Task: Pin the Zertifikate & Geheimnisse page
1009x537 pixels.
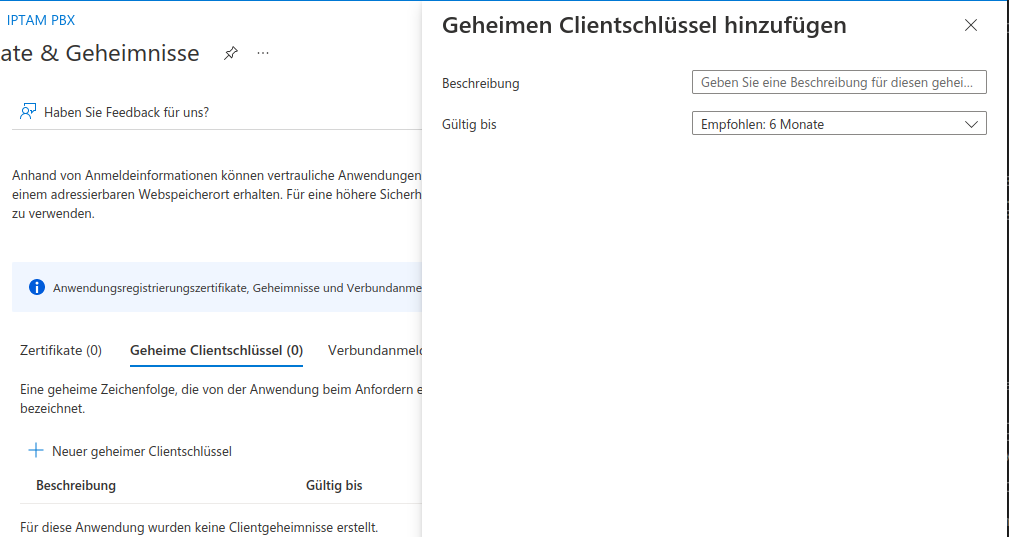Action: [231, 53]
